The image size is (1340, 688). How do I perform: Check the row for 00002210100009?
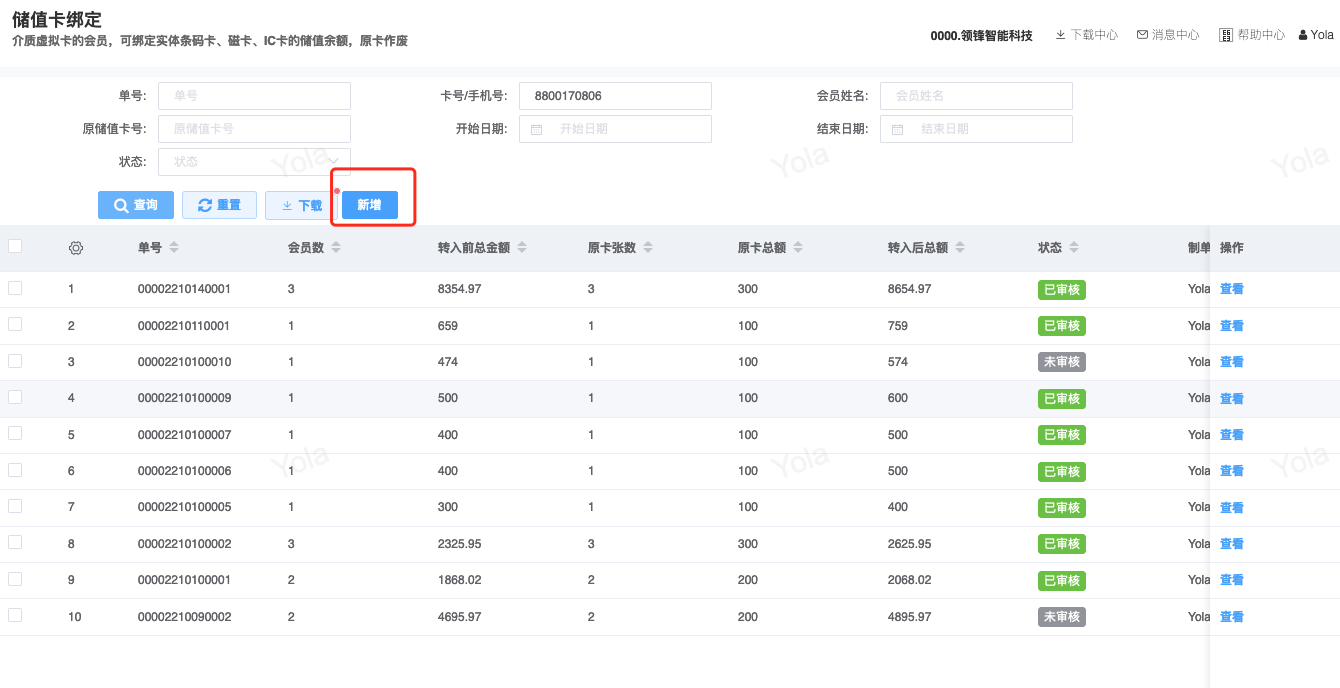pos(15,397)
